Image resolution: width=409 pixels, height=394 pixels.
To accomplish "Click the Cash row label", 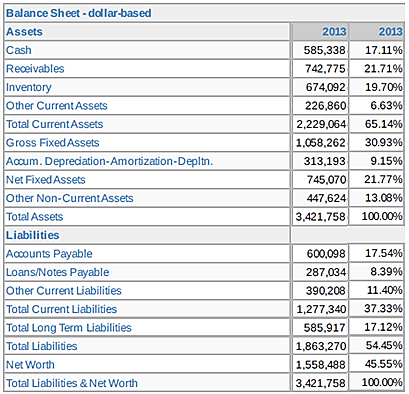I will [x=19, y=50].
